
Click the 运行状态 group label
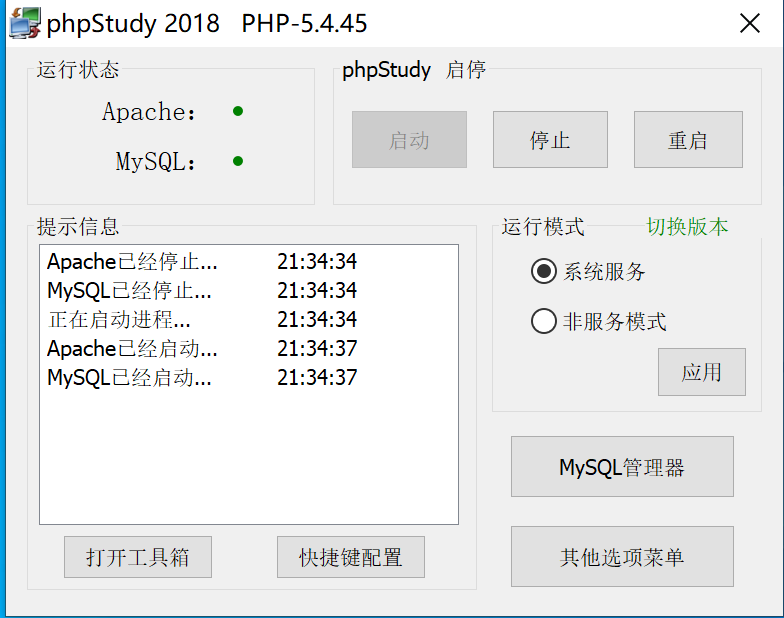78,70
